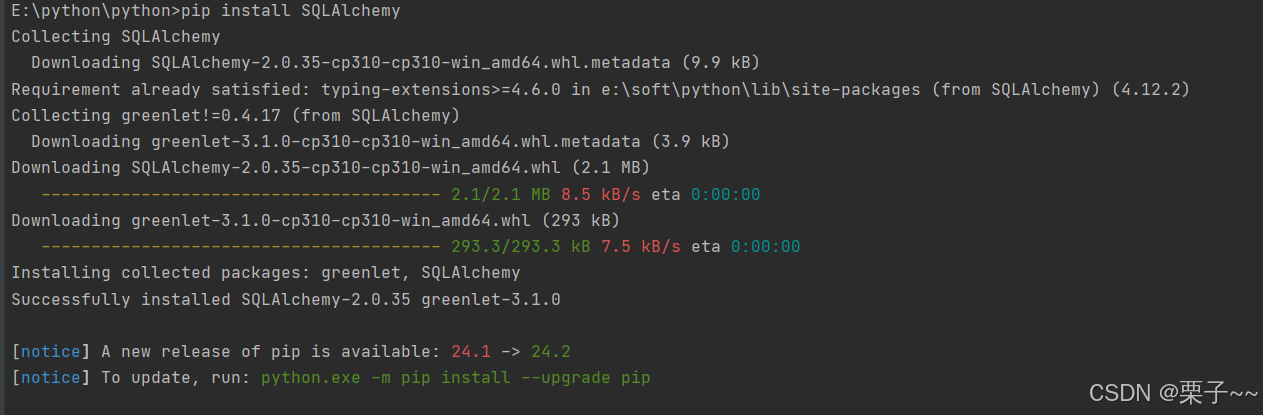Click the python.exe -m pip upgrade command
Viewport: 1263px width, 415px height.
[456, 377]
